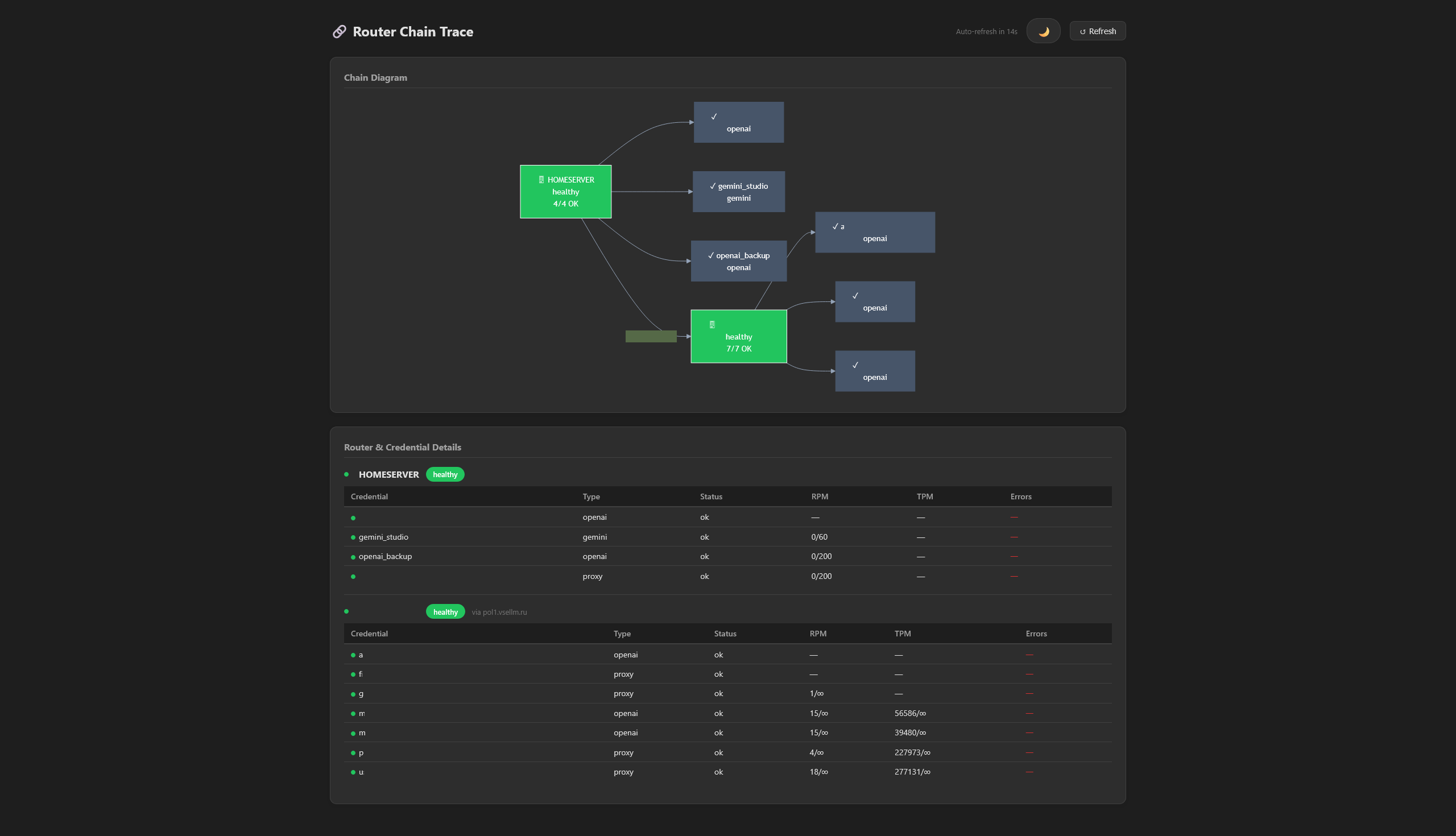This screenshot has height=836, width=1456.
Task: Click the '39480/∞' TPM value
Action: (910, 732)
